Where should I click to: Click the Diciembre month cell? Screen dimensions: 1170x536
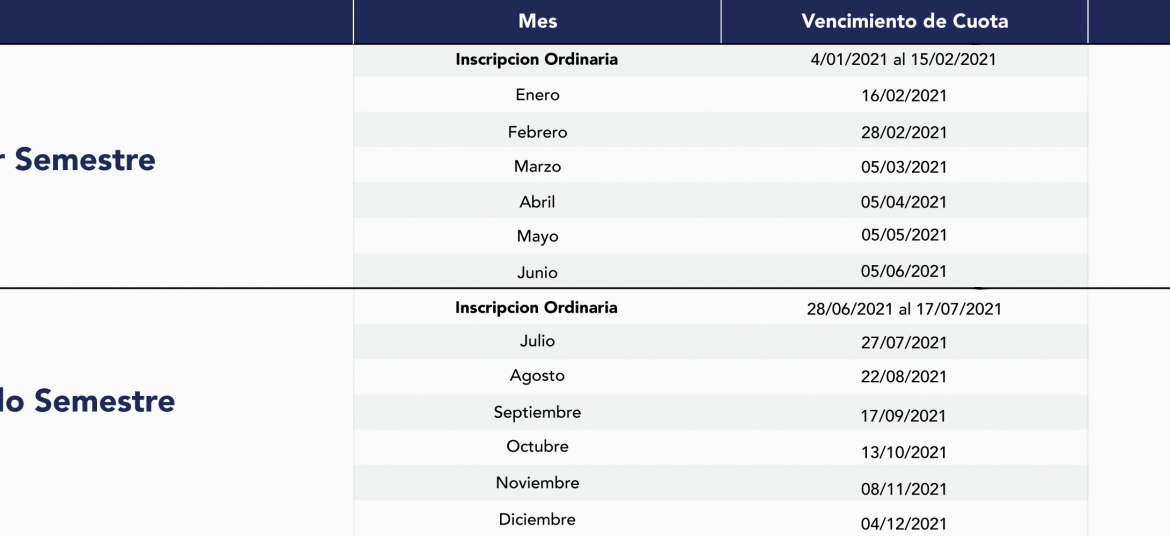537,519
